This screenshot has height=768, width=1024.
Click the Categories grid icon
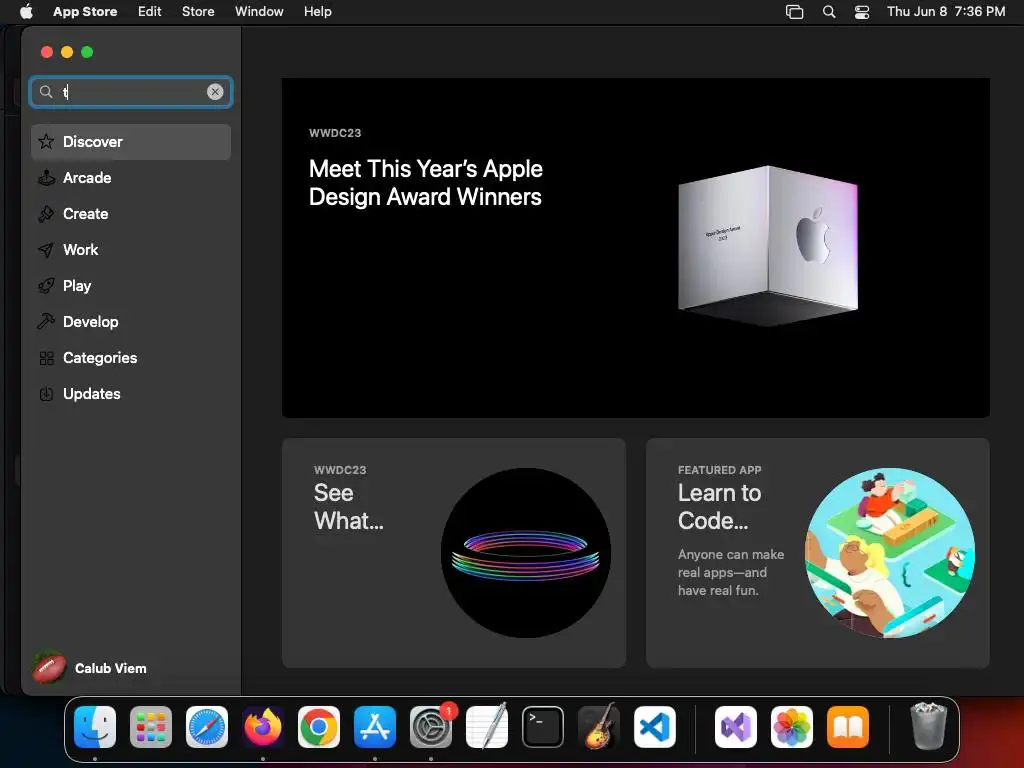(x=46, y=358)
